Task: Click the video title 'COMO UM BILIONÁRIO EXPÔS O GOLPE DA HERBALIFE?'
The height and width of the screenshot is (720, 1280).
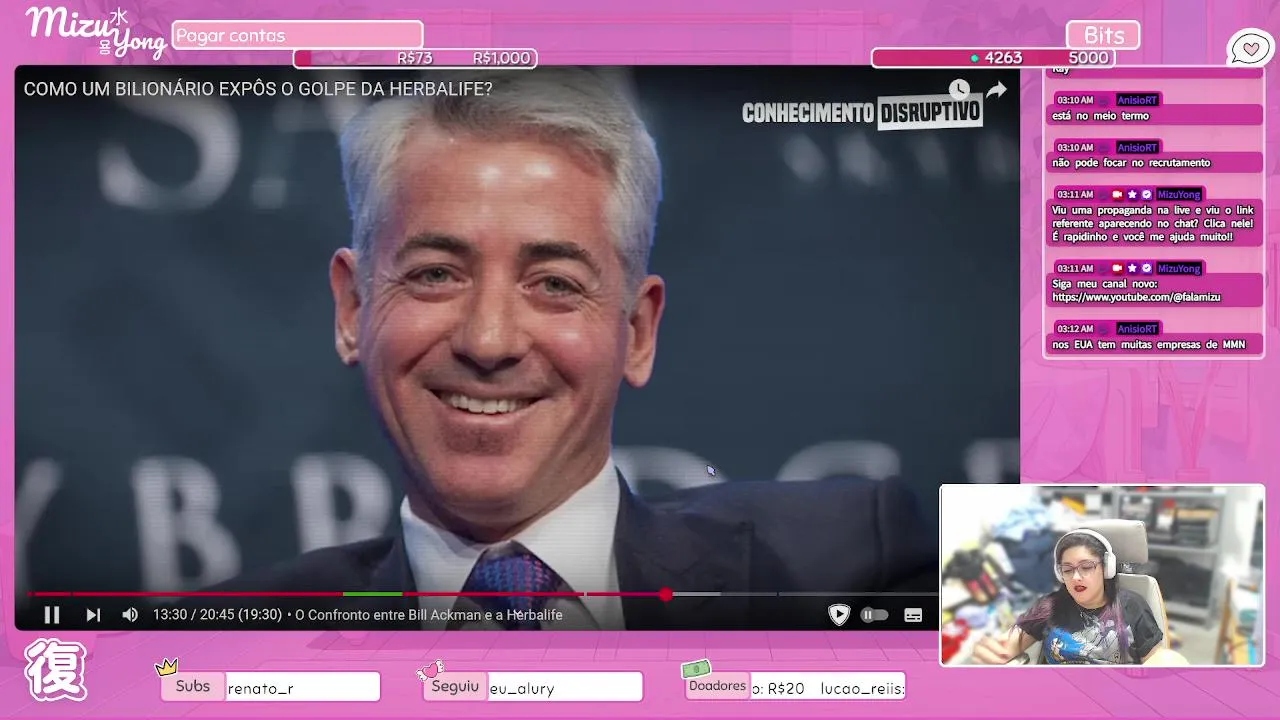Action: pos(258,89)
